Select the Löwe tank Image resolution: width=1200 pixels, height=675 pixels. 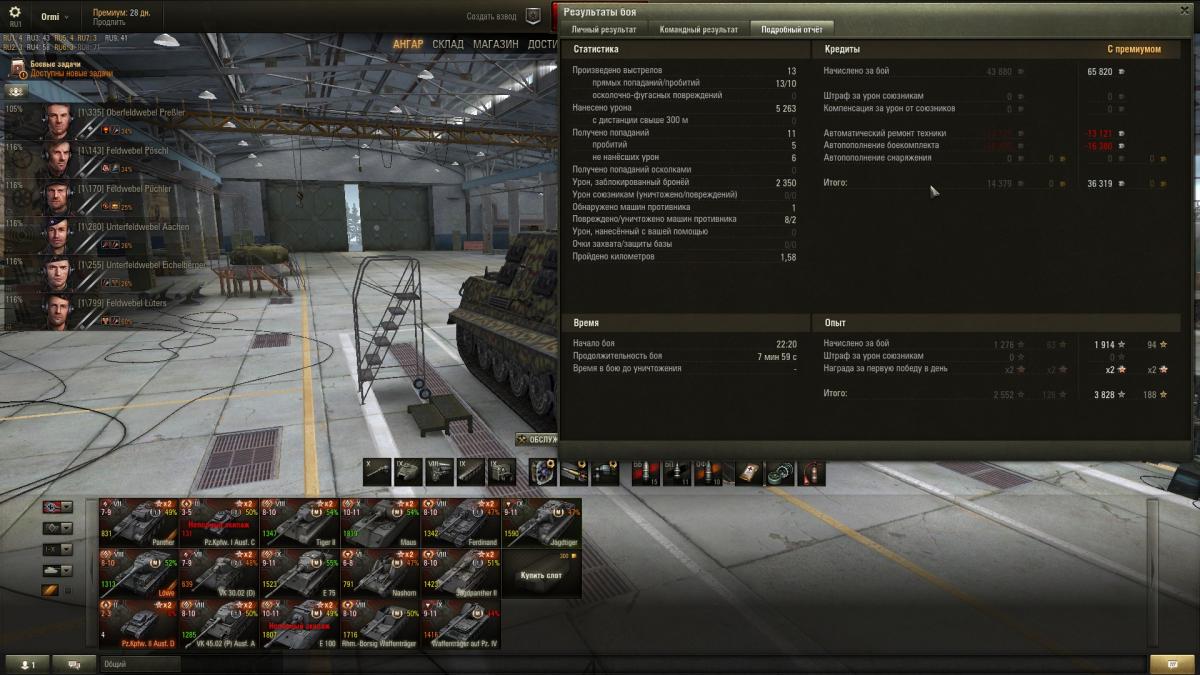[x=138, y=573]
